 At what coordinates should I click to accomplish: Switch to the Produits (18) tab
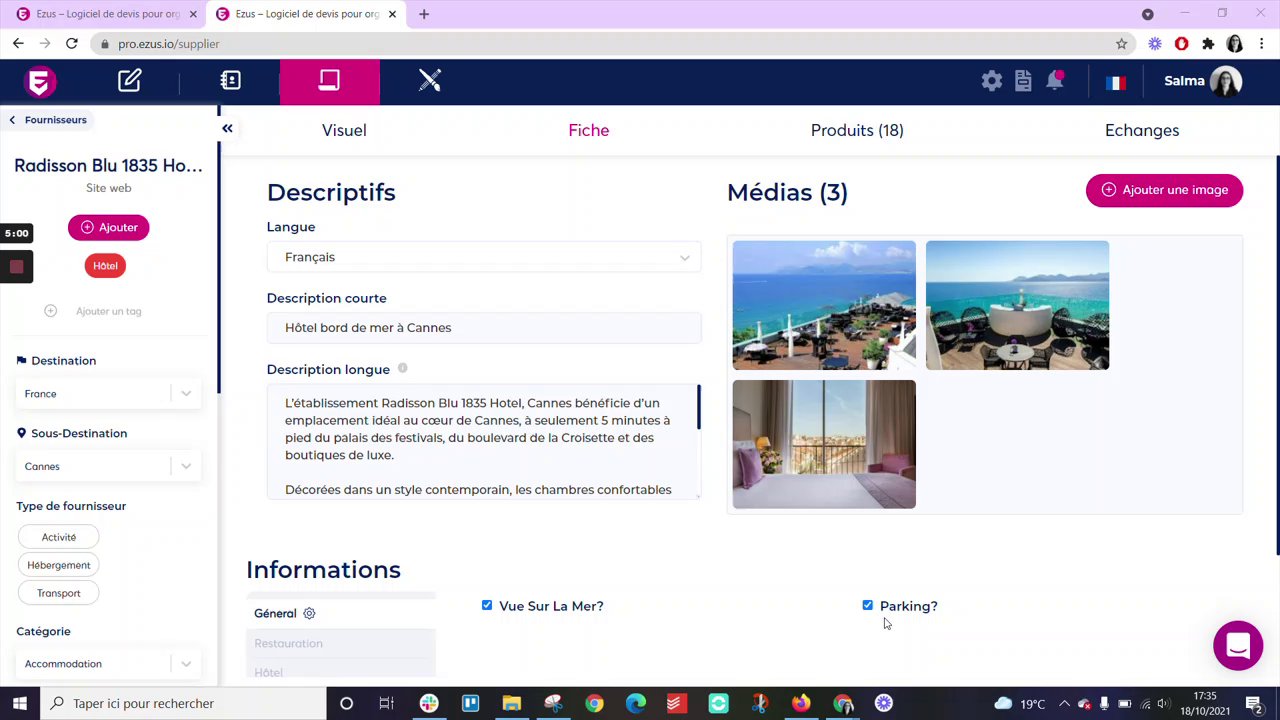(x=857, y=130)
